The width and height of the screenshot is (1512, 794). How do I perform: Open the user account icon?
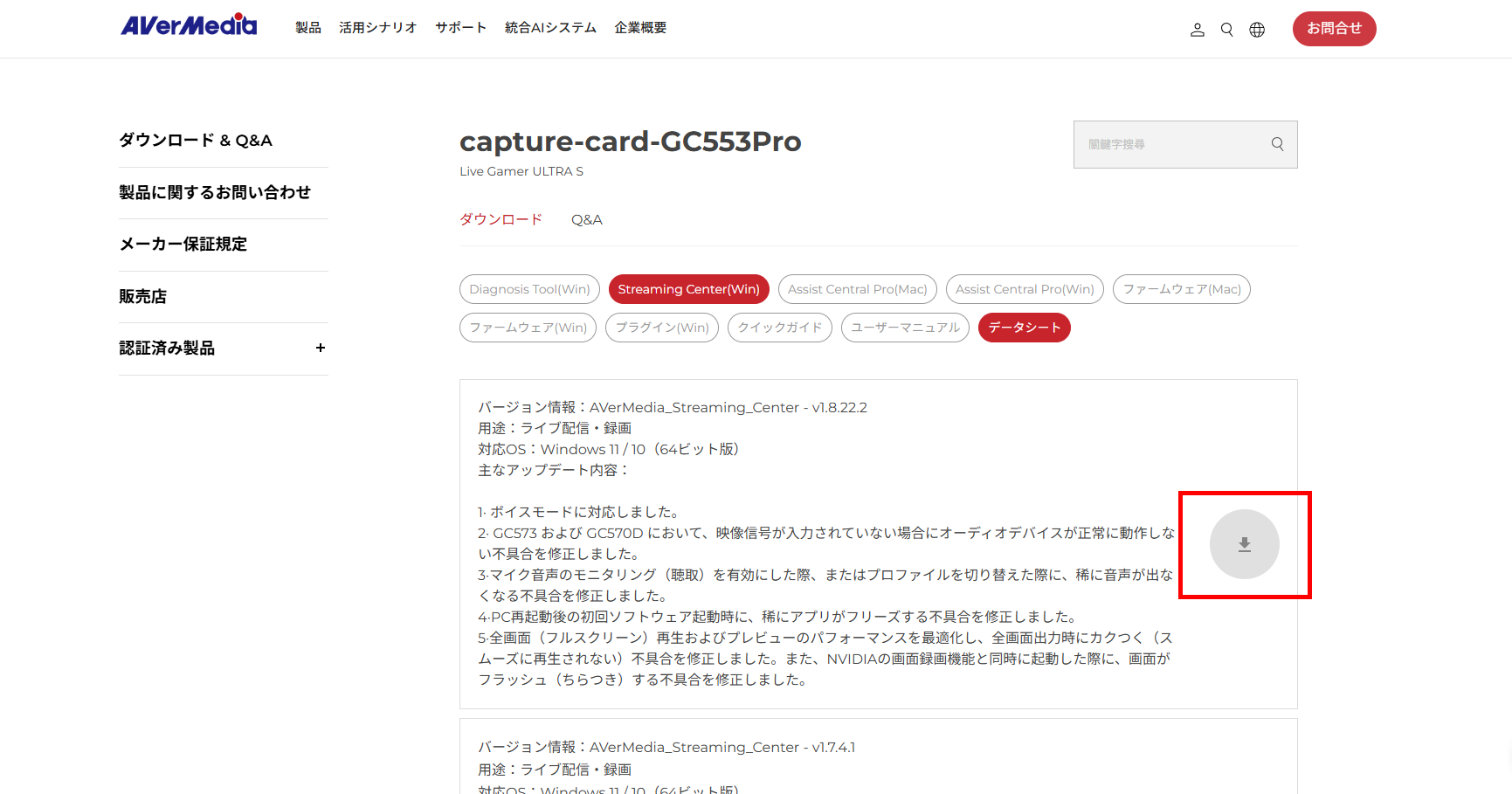(1198, 30)
